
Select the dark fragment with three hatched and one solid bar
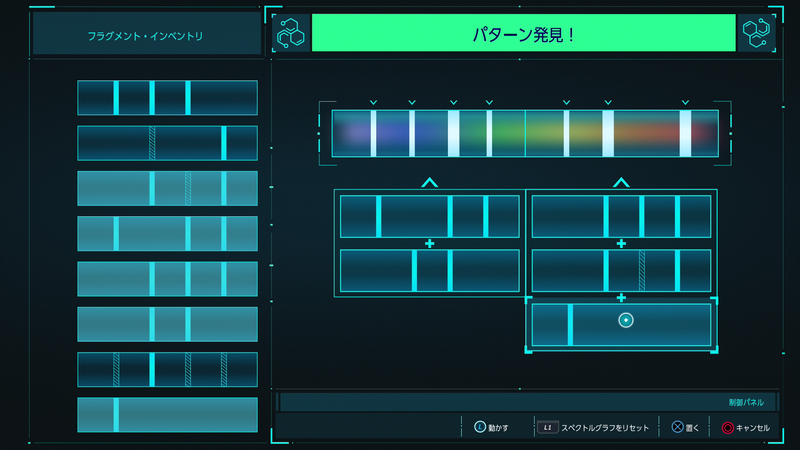point(167,369)
